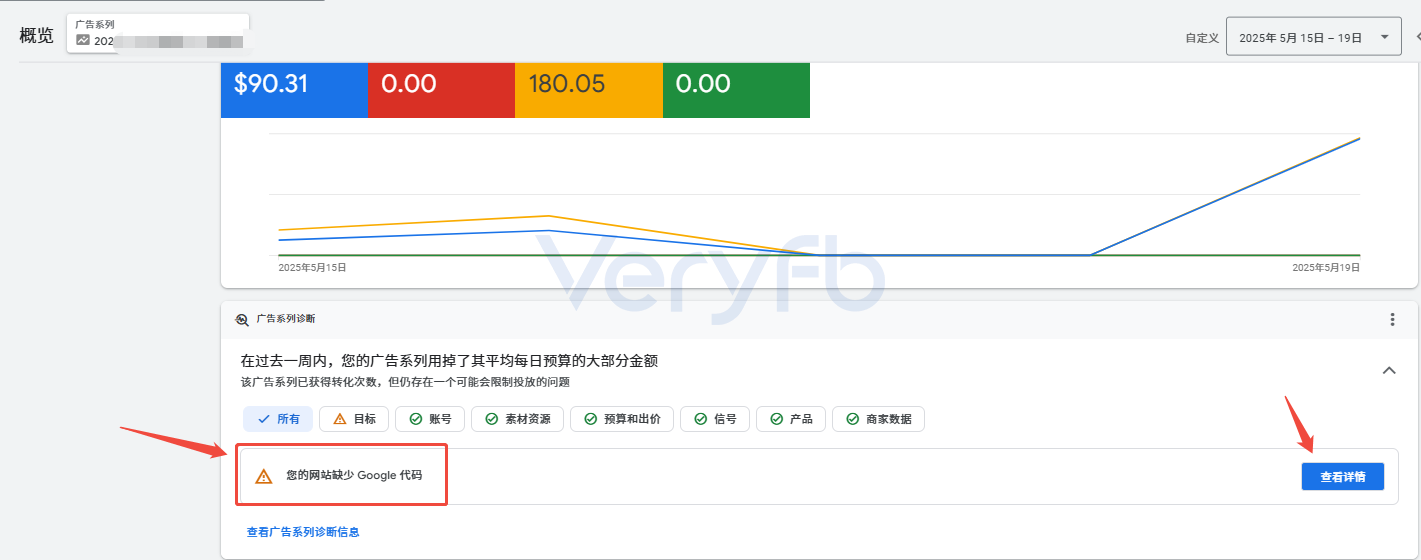Select the 预算和出价 filter chip
Viewport: 1421px width, 560px height.
(622, 419)
